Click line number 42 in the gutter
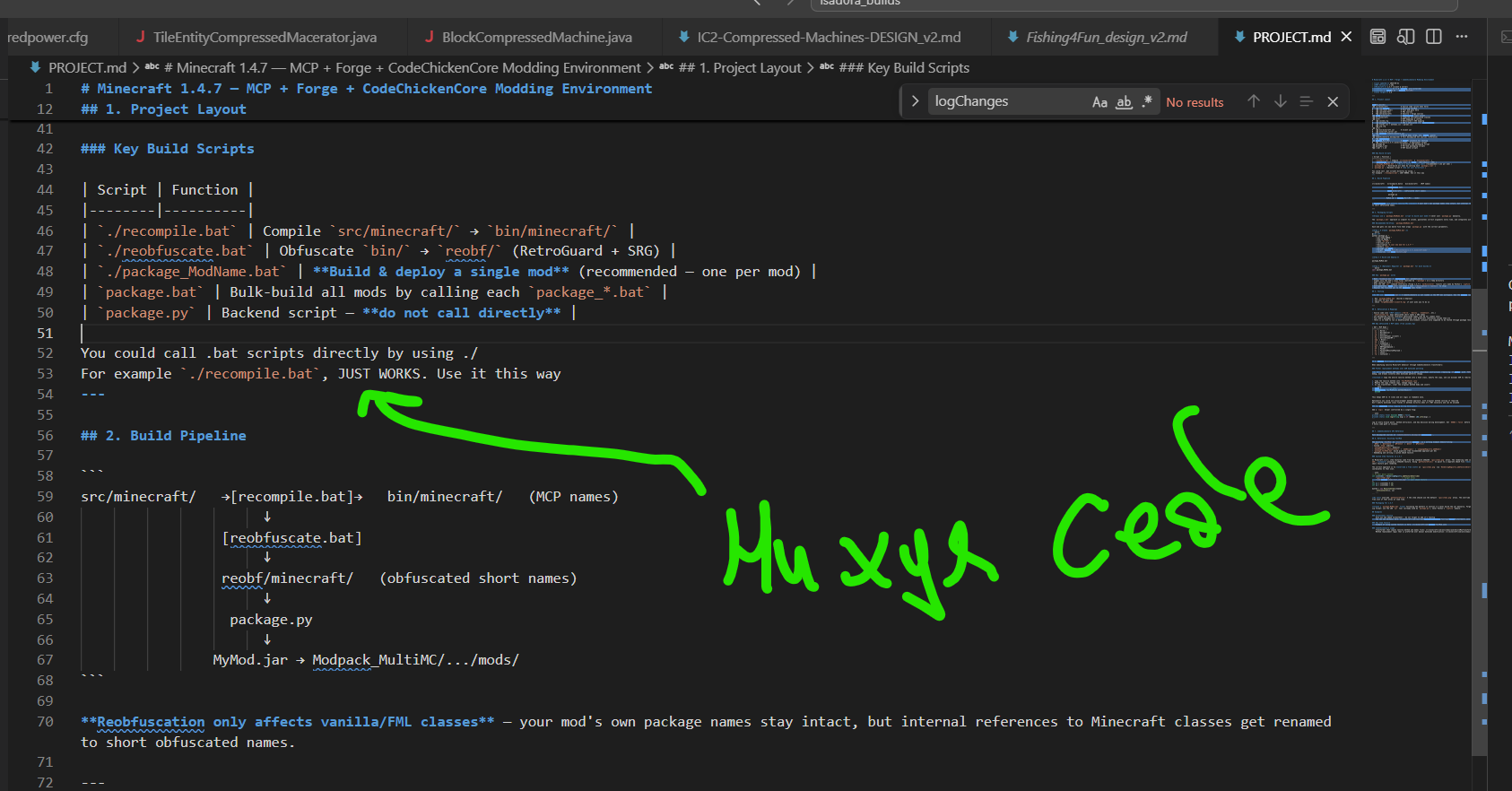 click(x=45, y=149)
